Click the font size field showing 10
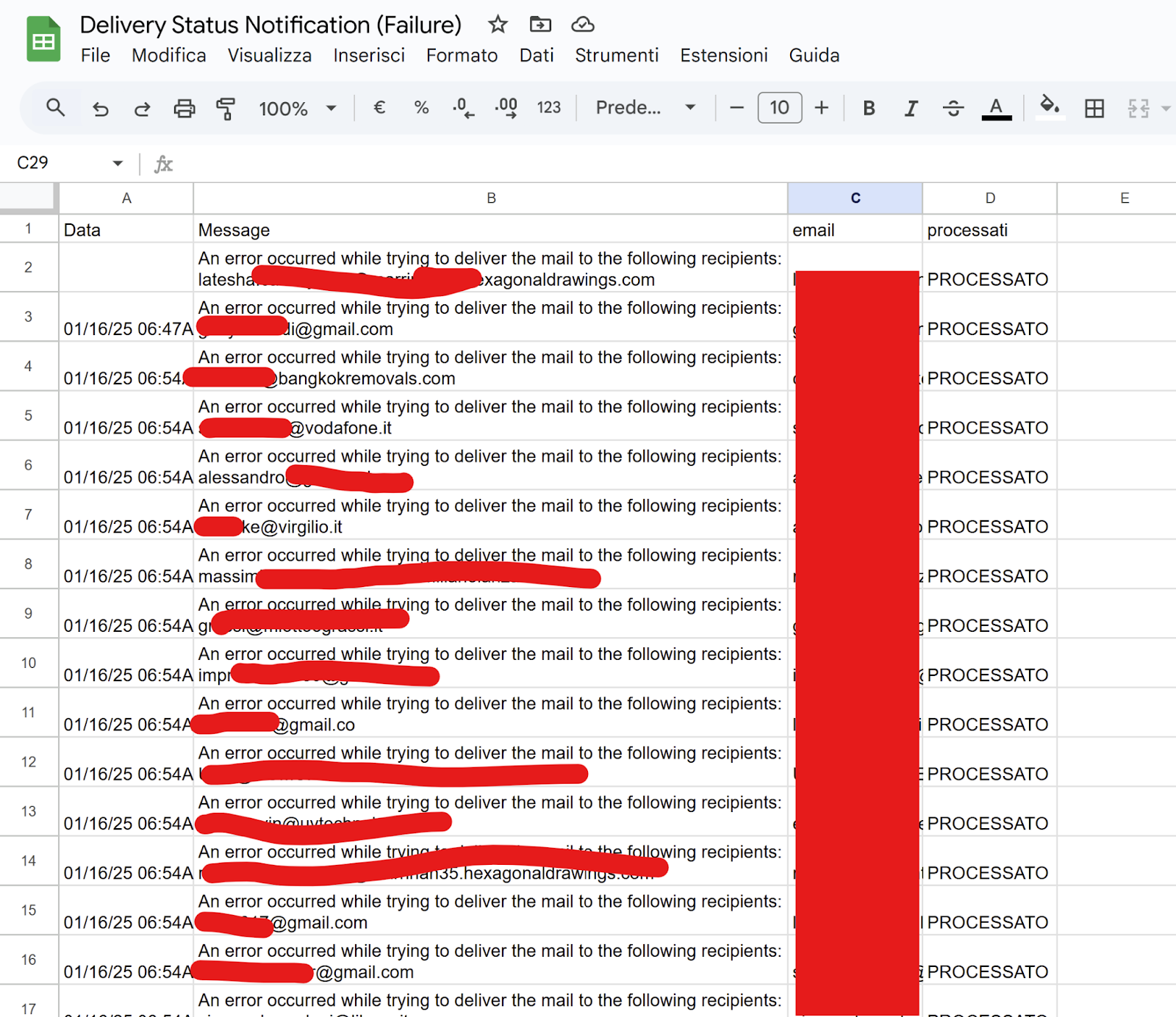Image resolution: width=1176 pixels, height=1017 pixels. tap(779, 108)
